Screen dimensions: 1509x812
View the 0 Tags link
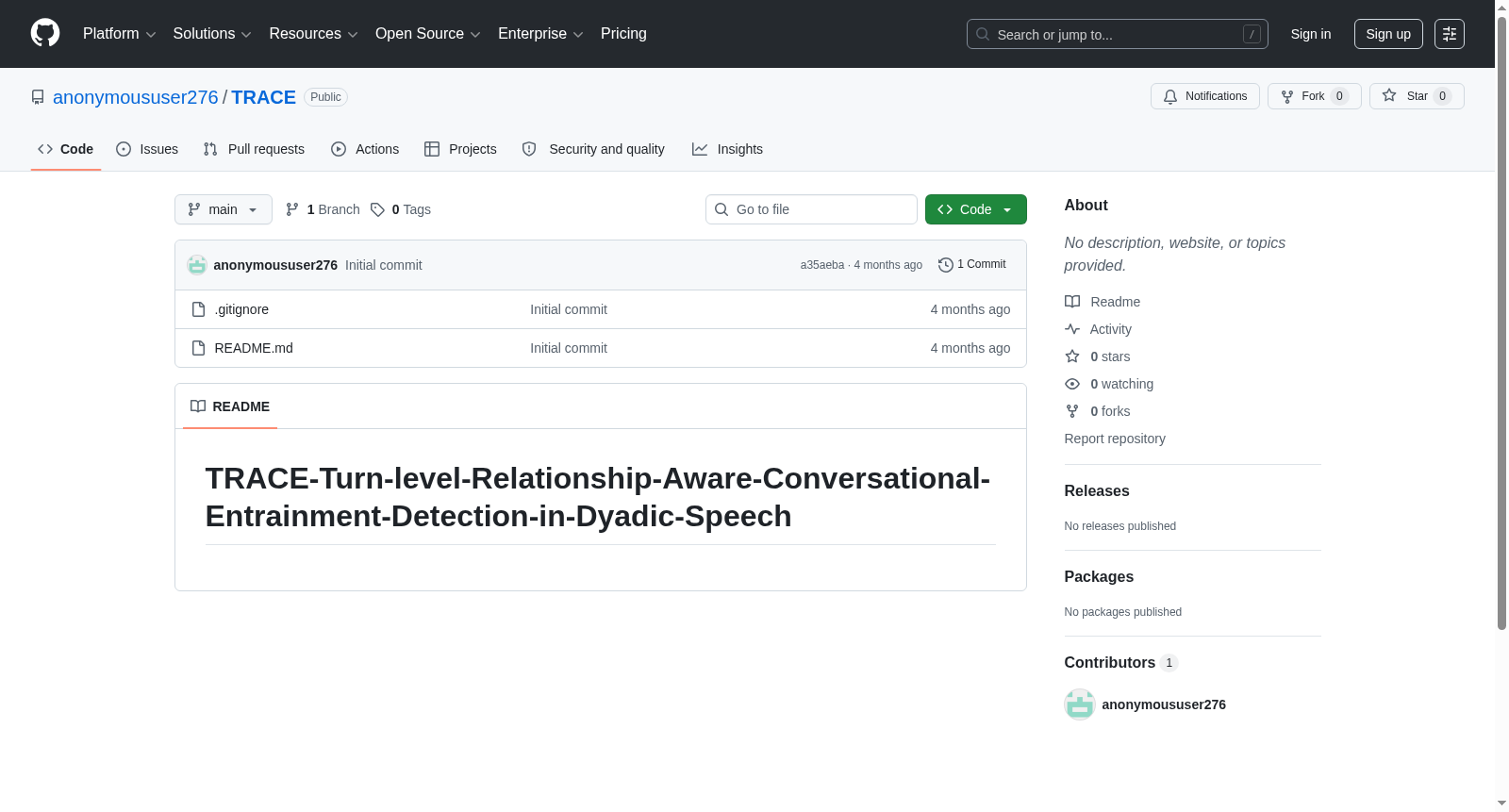[x=401, y=209]
